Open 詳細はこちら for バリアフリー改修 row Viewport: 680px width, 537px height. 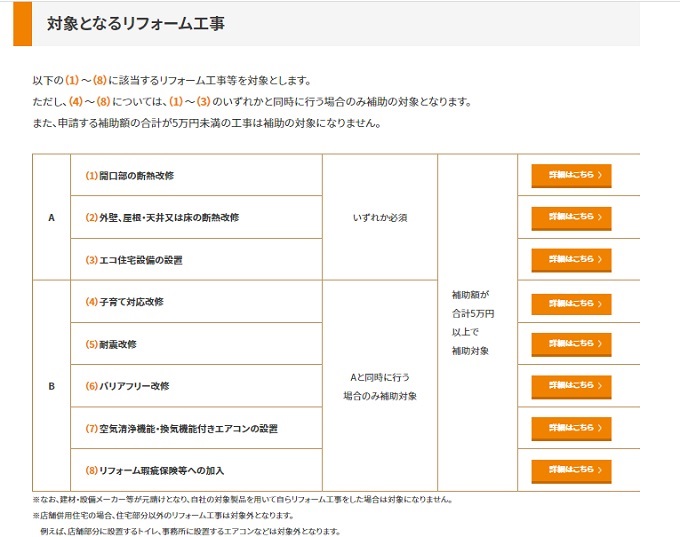[571, 386]
